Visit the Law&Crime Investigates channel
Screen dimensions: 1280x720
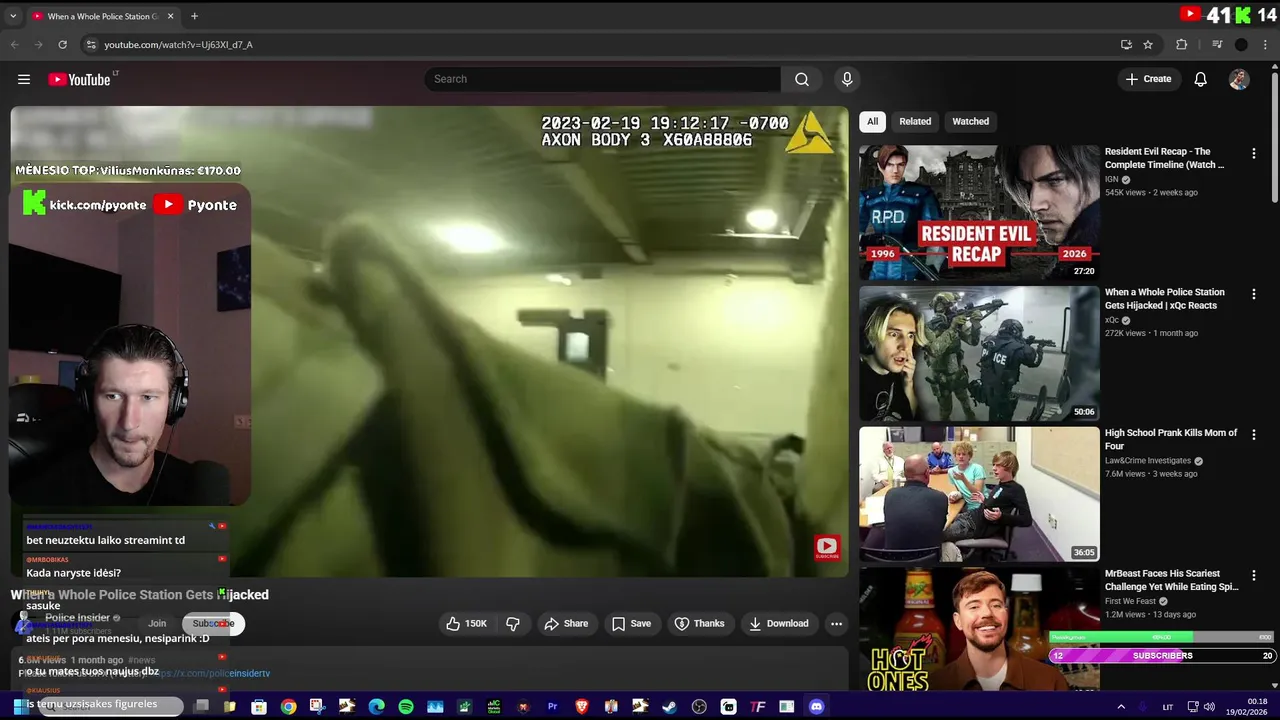tap(1148, 461)
